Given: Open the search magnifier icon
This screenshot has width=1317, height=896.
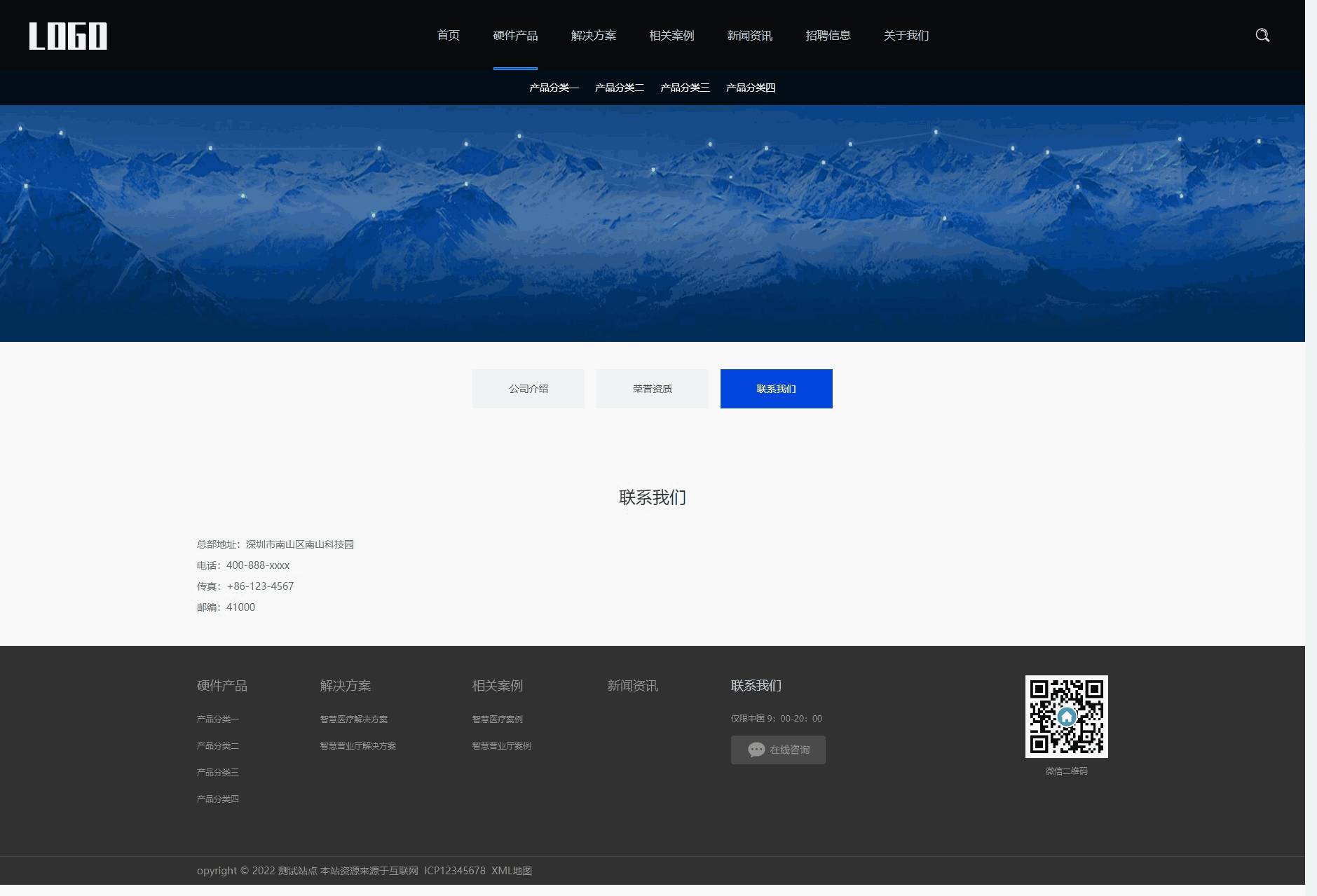Looking at the screenshot, I should pos(1262,36).
